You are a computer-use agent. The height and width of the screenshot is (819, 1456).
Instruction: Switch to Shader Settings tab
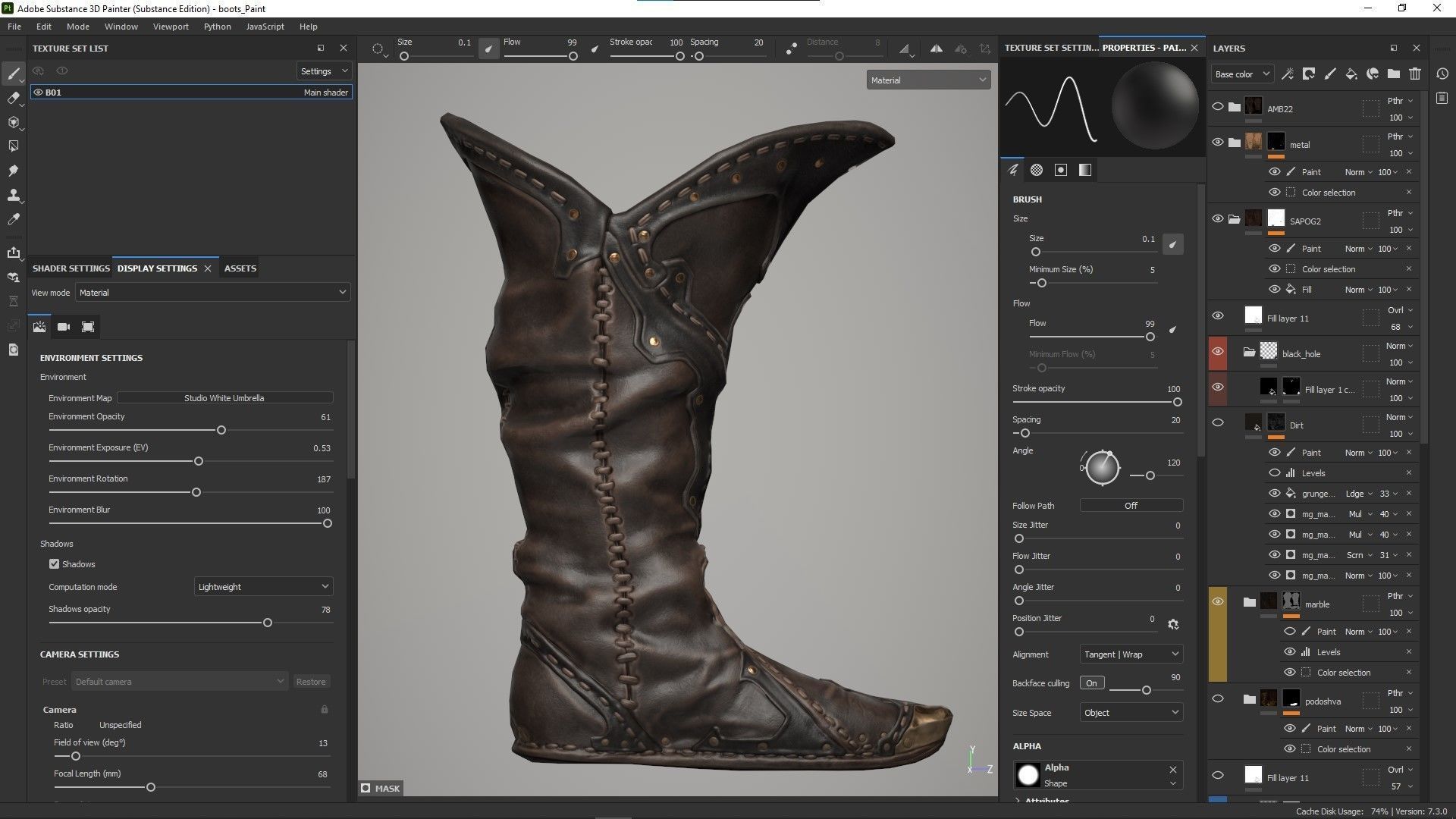click(71, 268)
